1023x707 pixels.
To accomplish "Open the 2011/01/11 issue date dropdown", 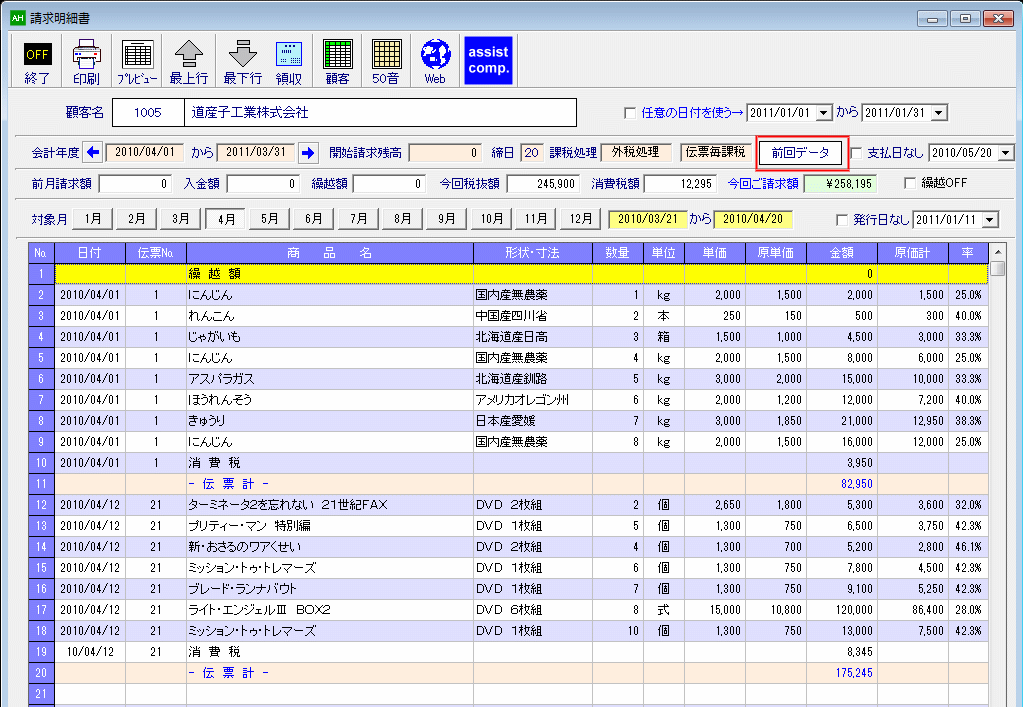I will point(990,220).
